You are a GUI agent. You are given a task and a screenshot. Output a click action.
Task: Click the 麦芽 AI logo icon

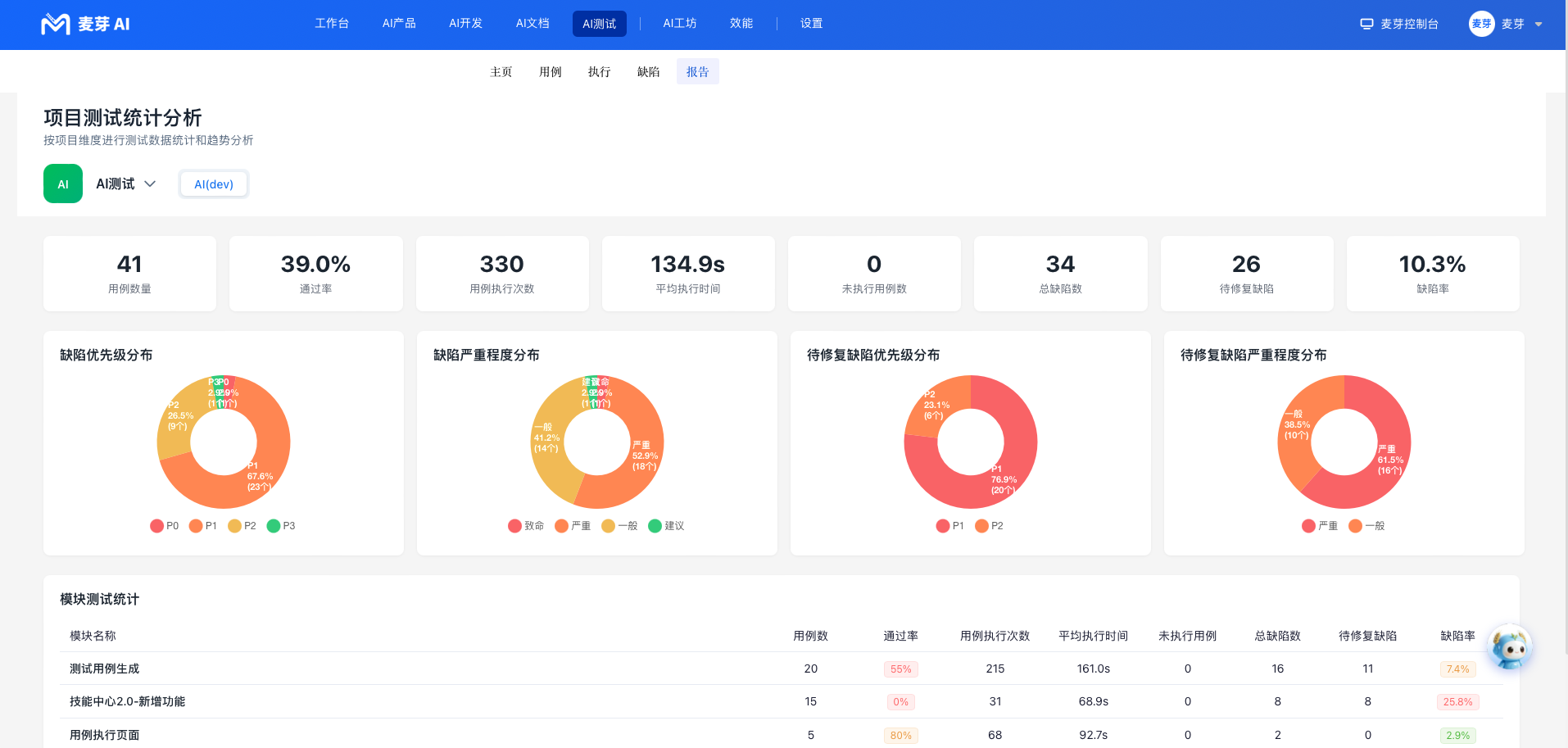point(56,24)
